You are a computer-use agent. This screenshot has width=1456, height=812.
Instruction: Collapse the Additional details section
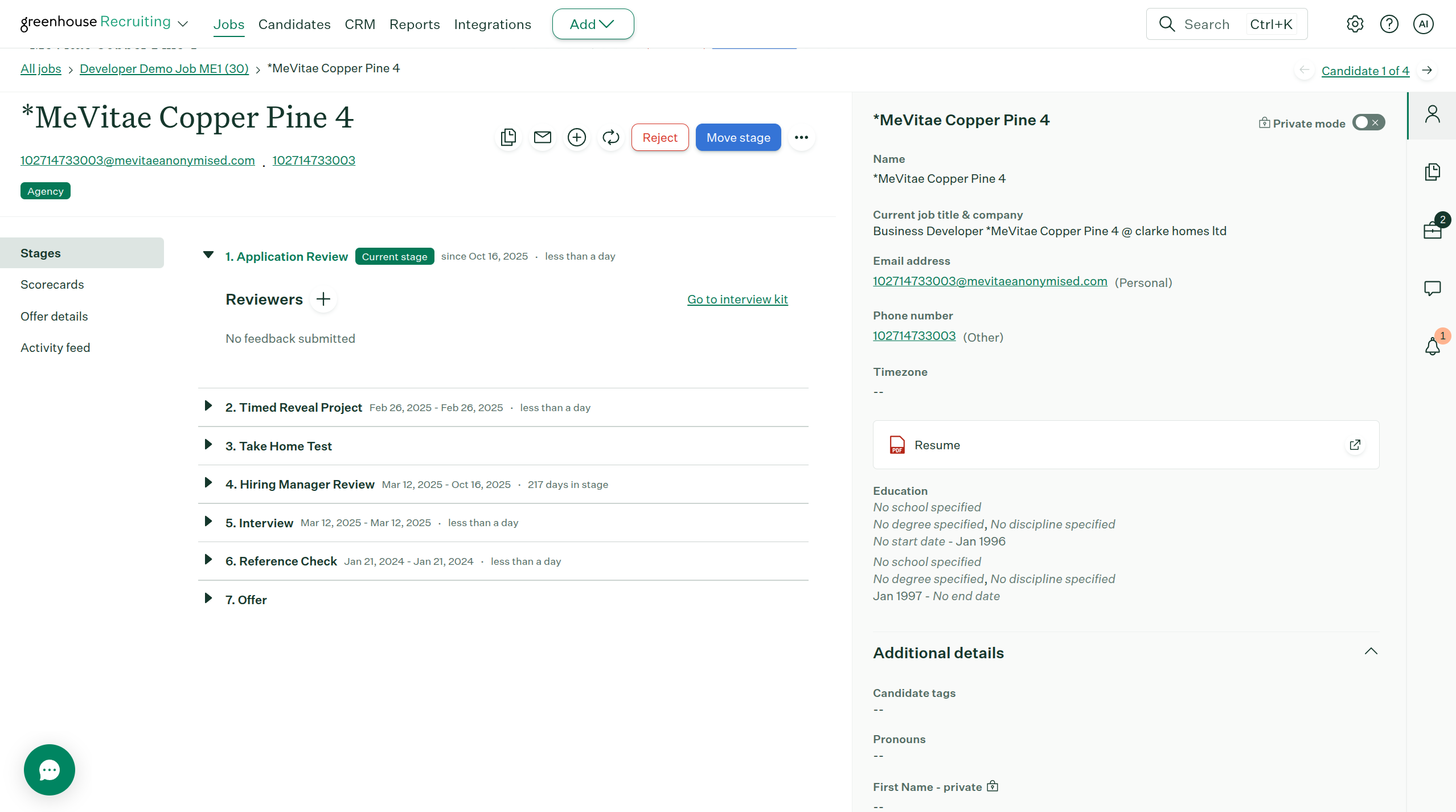1371,651
